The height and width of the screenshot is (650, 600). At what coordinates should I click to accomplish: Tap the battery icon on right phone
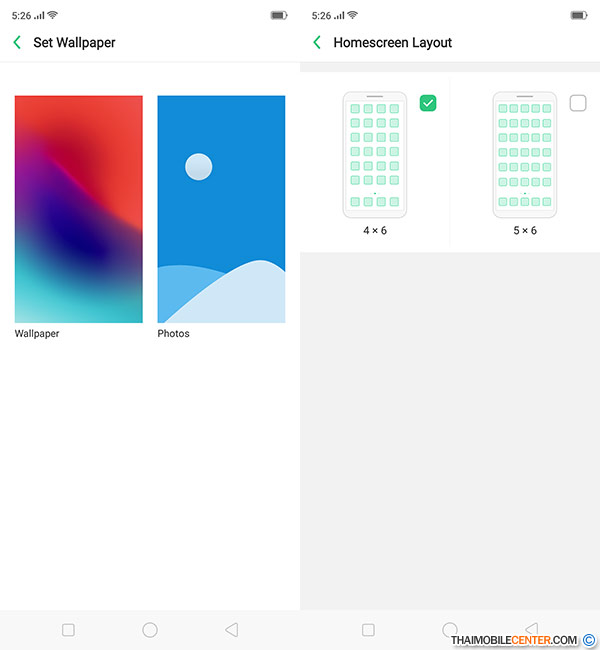click(x=579, y=15)
